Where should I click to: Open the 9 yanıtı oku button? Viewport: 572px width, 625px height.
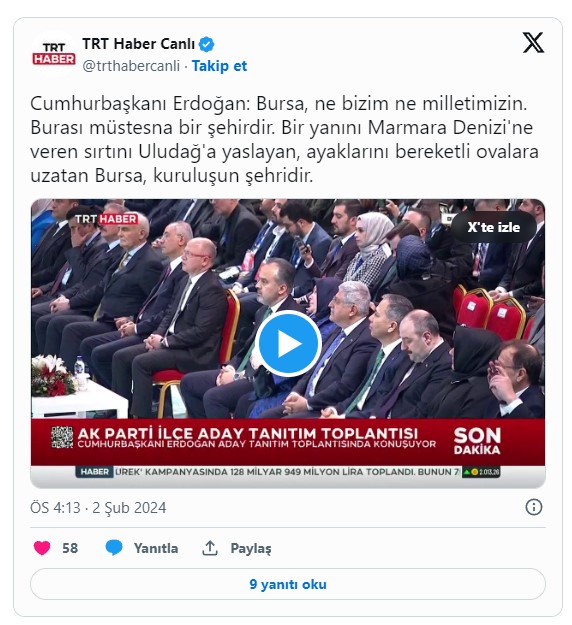click(288, 584)
